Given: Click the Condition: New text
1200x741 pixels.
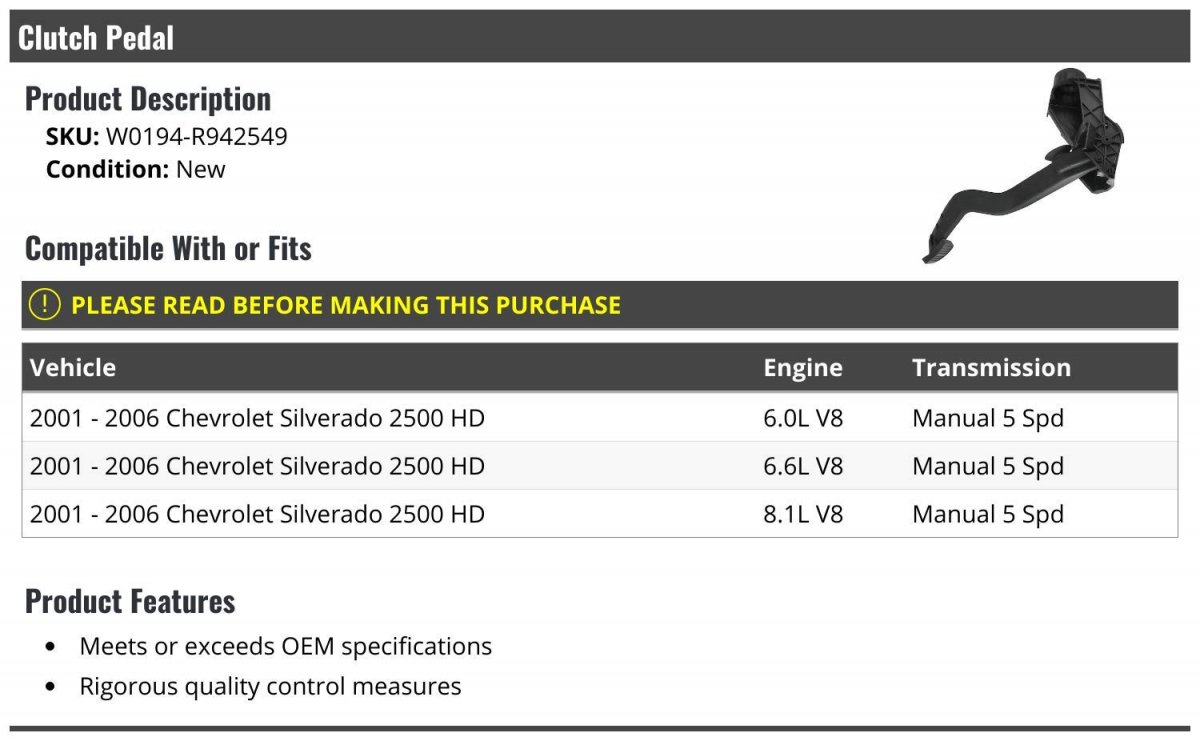Looking at the screenshot, I should pos(136,169).
